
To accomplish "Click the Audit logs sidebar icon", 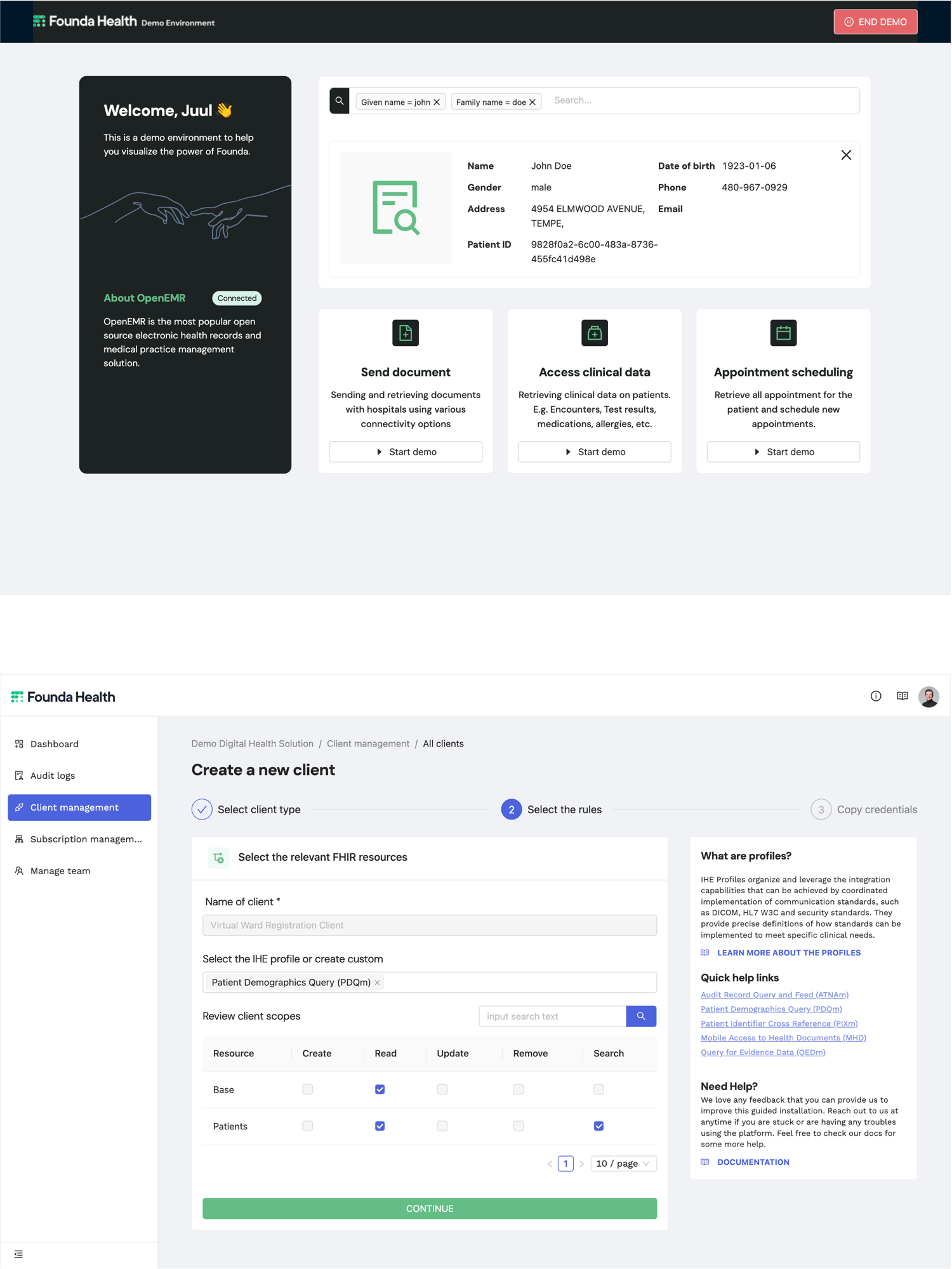I will [19, 776].
